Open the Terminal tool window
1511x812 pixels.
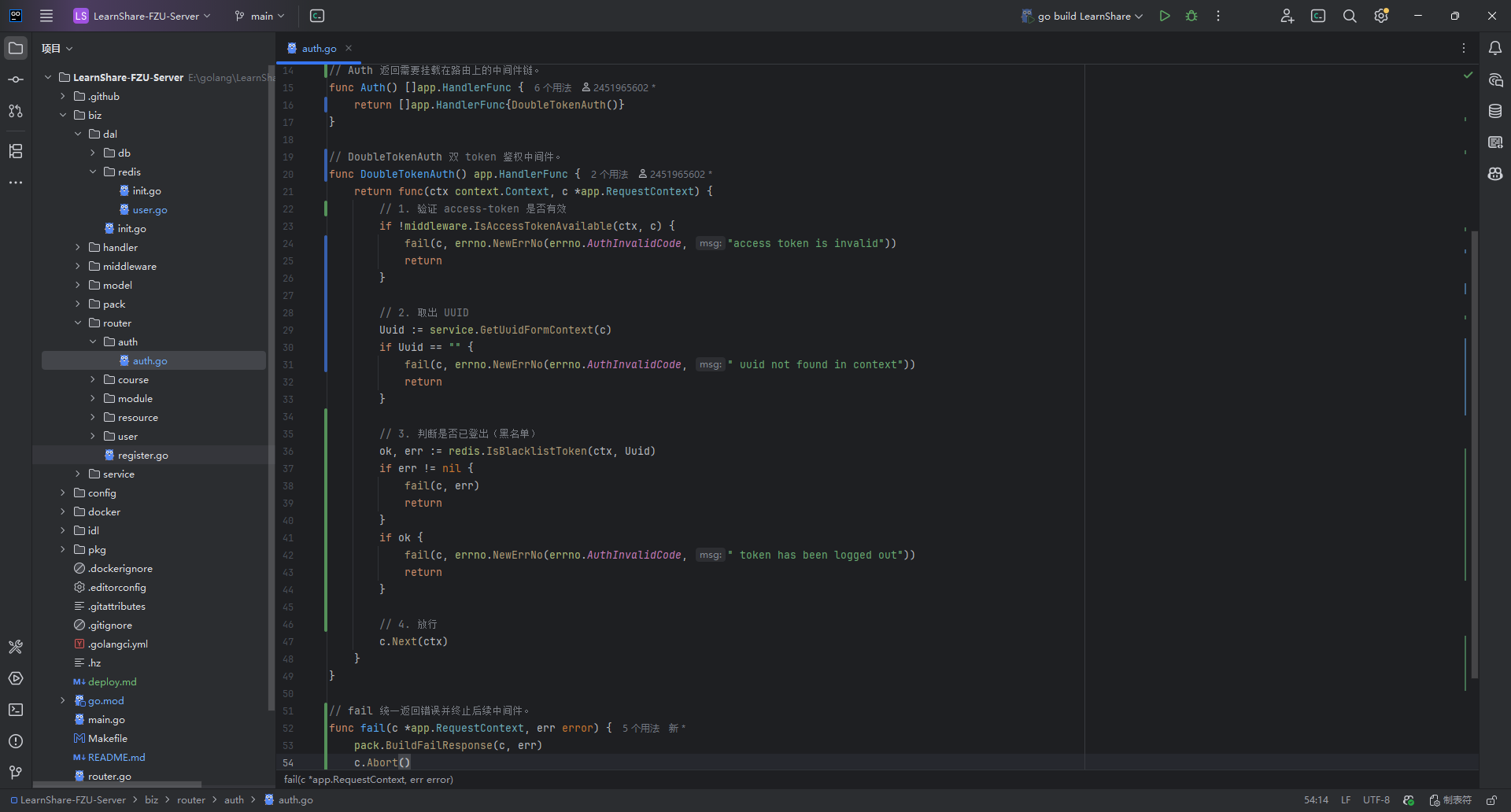[x=16, y=710]
